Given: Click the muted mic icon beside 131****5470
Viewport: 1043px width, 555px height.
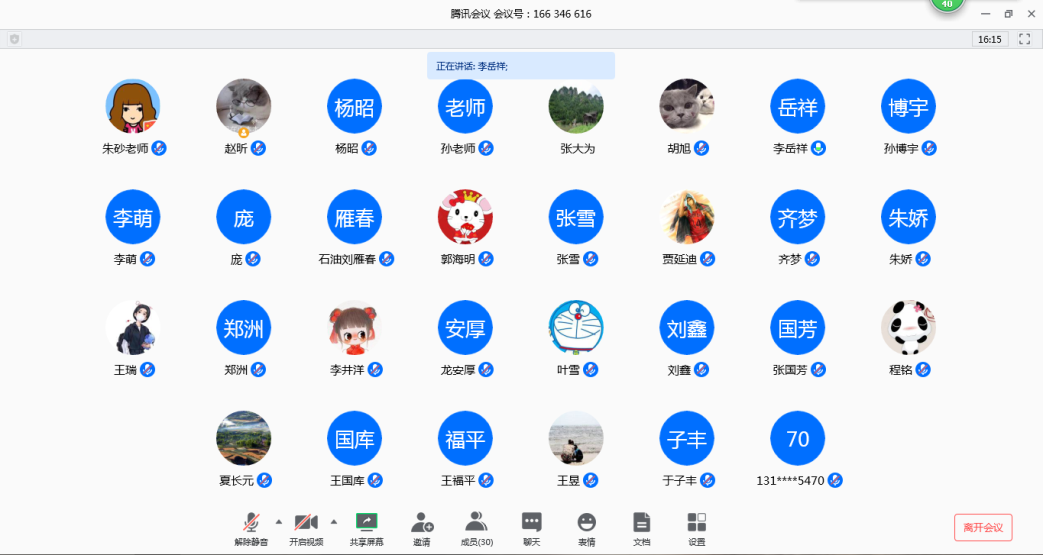Looking at the screenshot, I should point(834,480).
